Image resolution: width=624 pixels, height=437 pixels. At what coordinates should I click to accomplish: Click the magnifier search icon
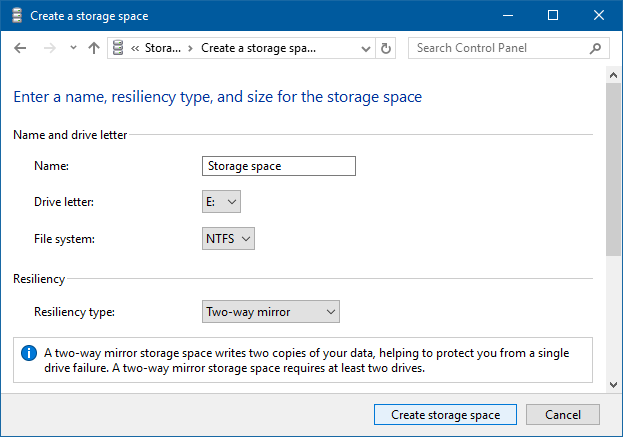coord(595,48)
